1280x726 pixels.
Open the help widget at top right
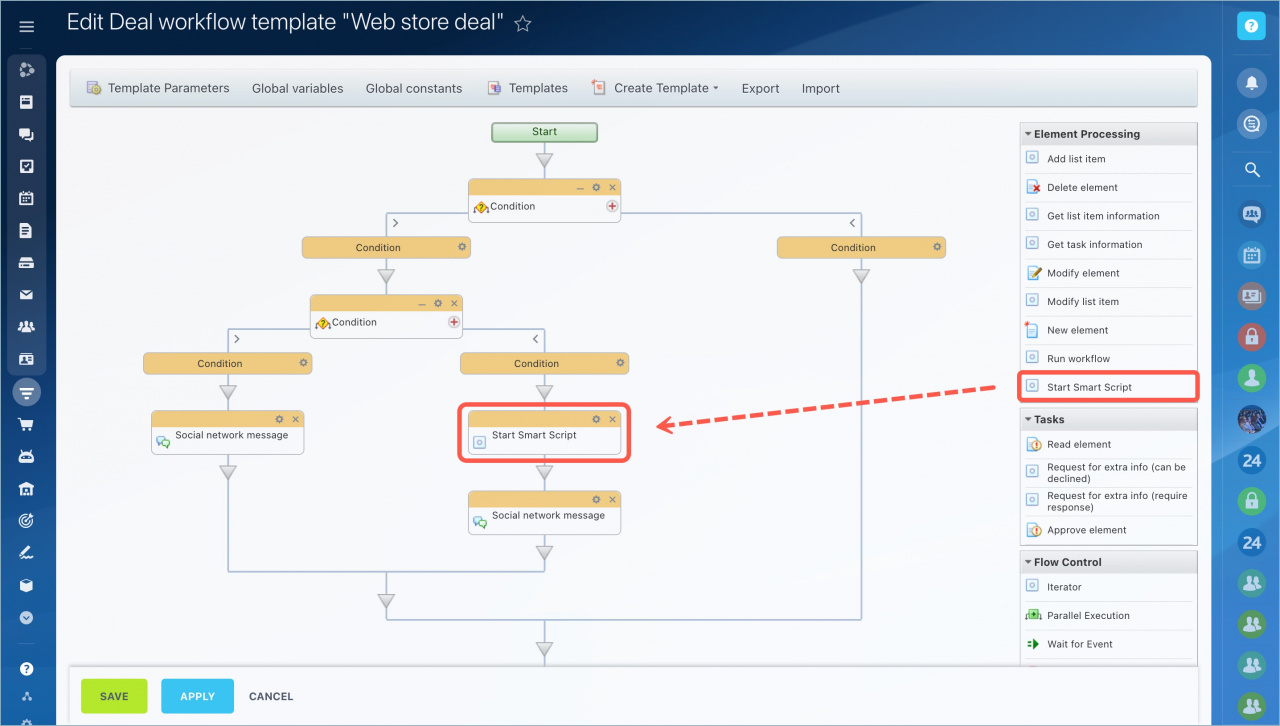(1251, 26)
